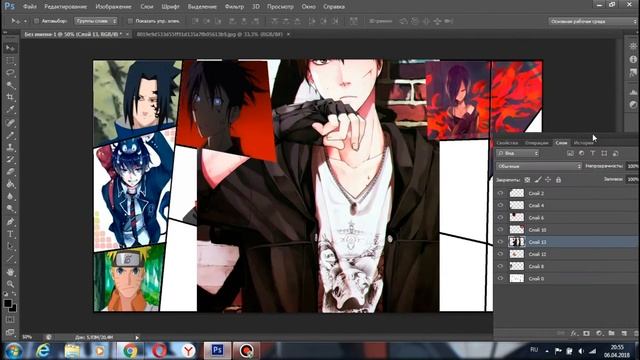Filter layers by pixel layer icon
This screenshot has width=640, height=360.
coord(570,153)
